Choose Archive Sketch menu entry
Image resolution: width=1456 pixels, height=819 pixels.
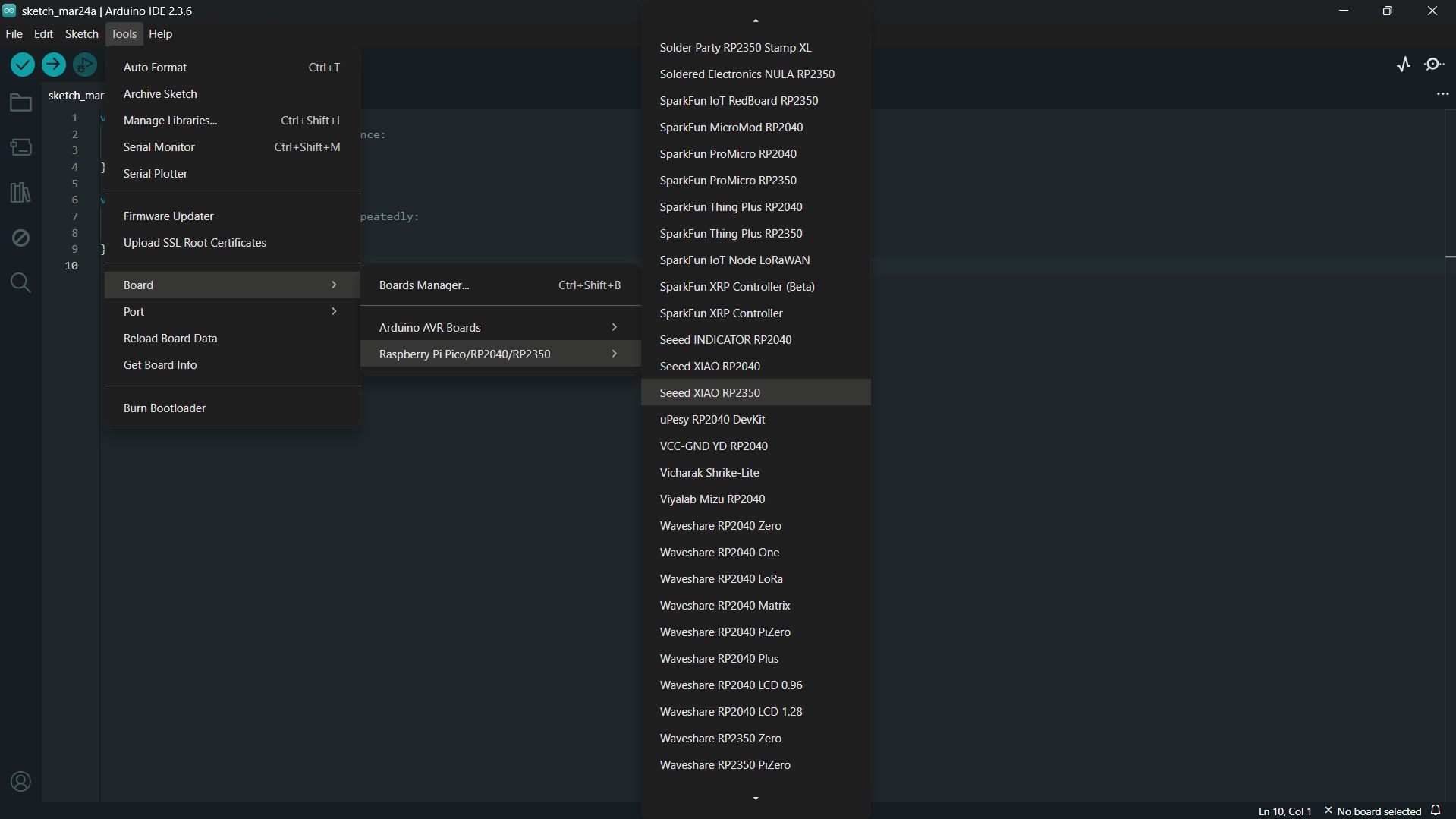(232, 94)
